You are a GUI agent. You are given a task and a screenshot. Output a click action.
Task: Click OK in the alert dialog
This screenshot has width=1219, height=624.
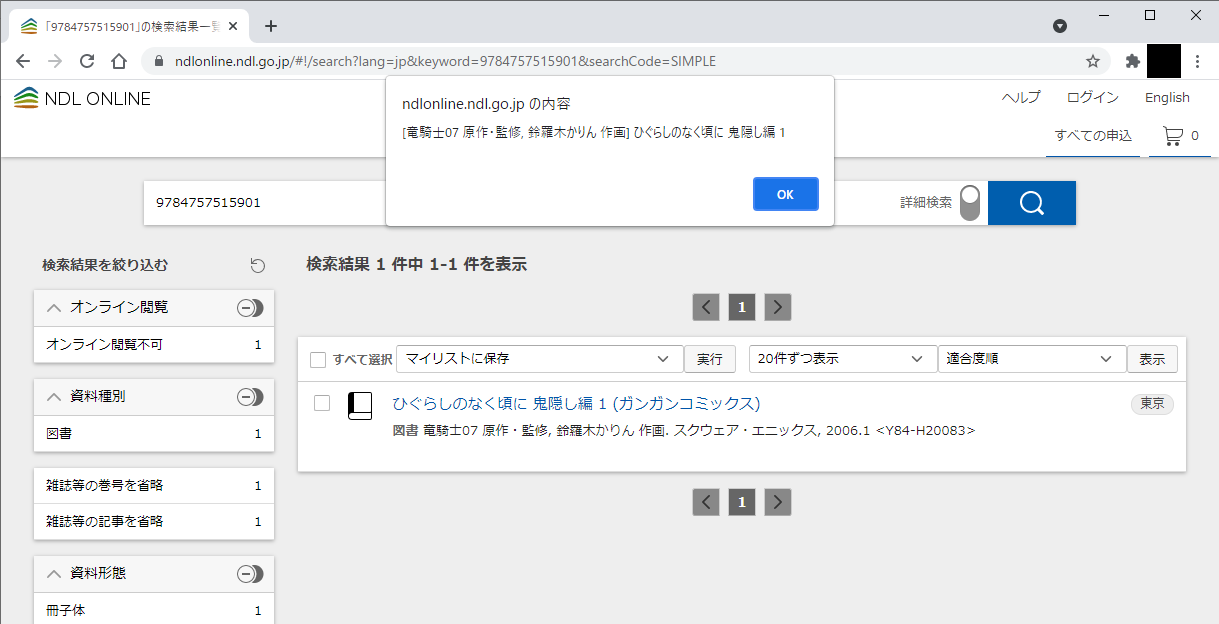785,194
